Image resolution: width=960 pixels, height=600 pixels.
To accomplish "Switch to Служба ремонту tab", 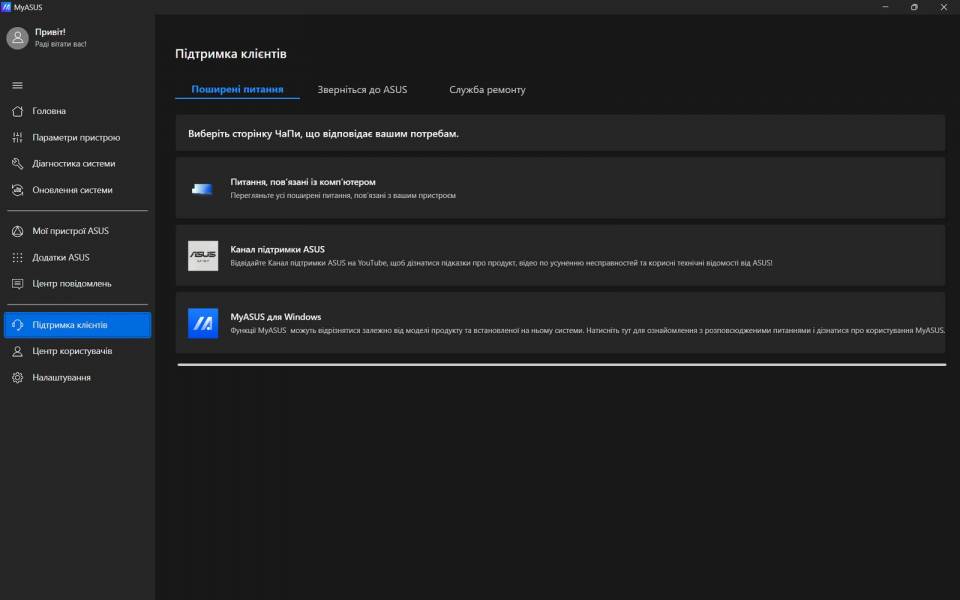I will click(x=487, y=89).
